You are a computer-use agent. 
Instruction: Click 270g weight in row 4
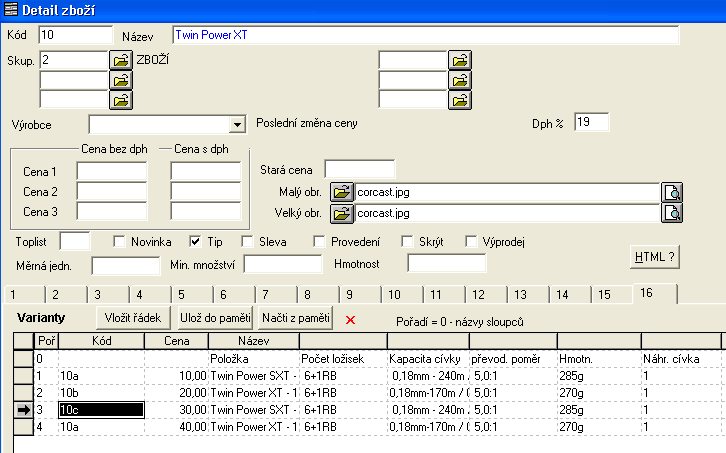point(599,427)
